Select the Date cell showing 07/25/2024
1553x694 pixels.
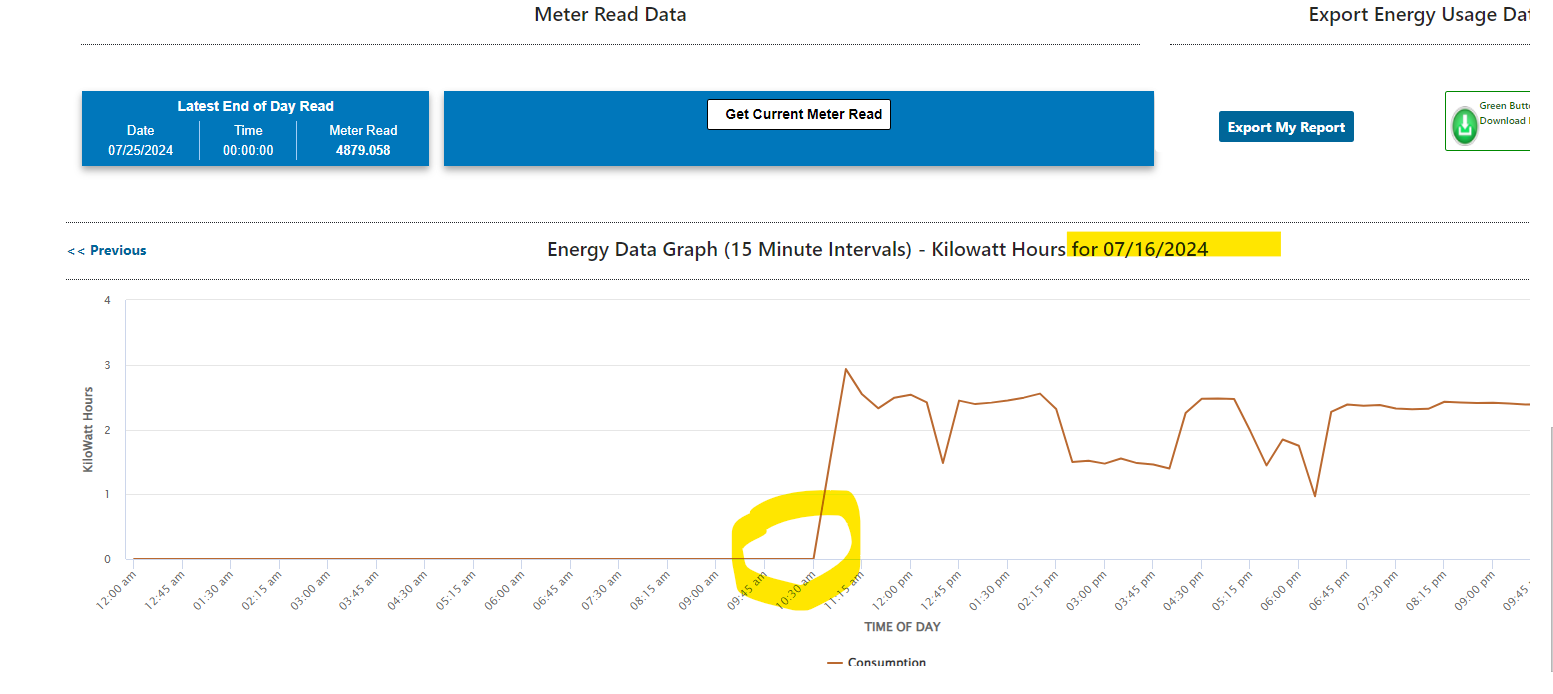(x=140, y=149)
